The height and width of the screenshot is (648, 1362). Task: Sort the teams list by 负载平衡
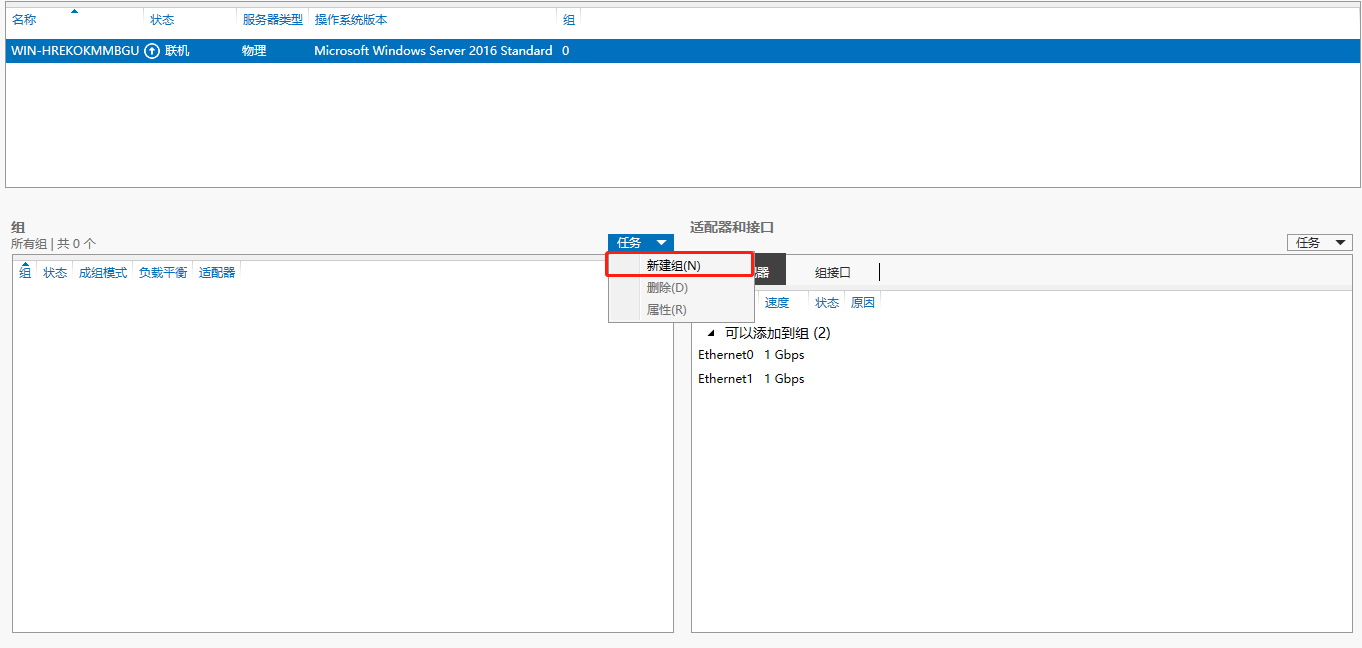163,273
